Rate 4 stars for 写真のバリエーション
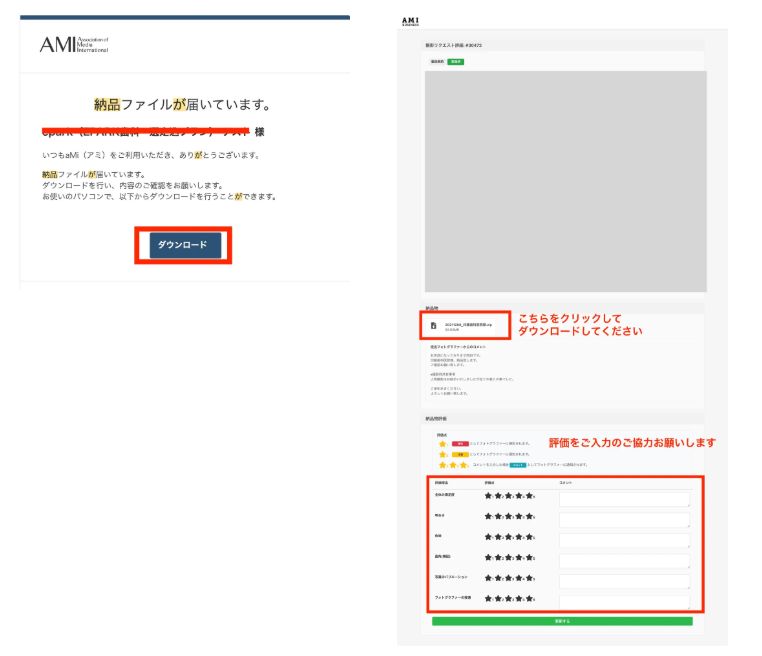 pyautogui.click(x=519, y=578)
